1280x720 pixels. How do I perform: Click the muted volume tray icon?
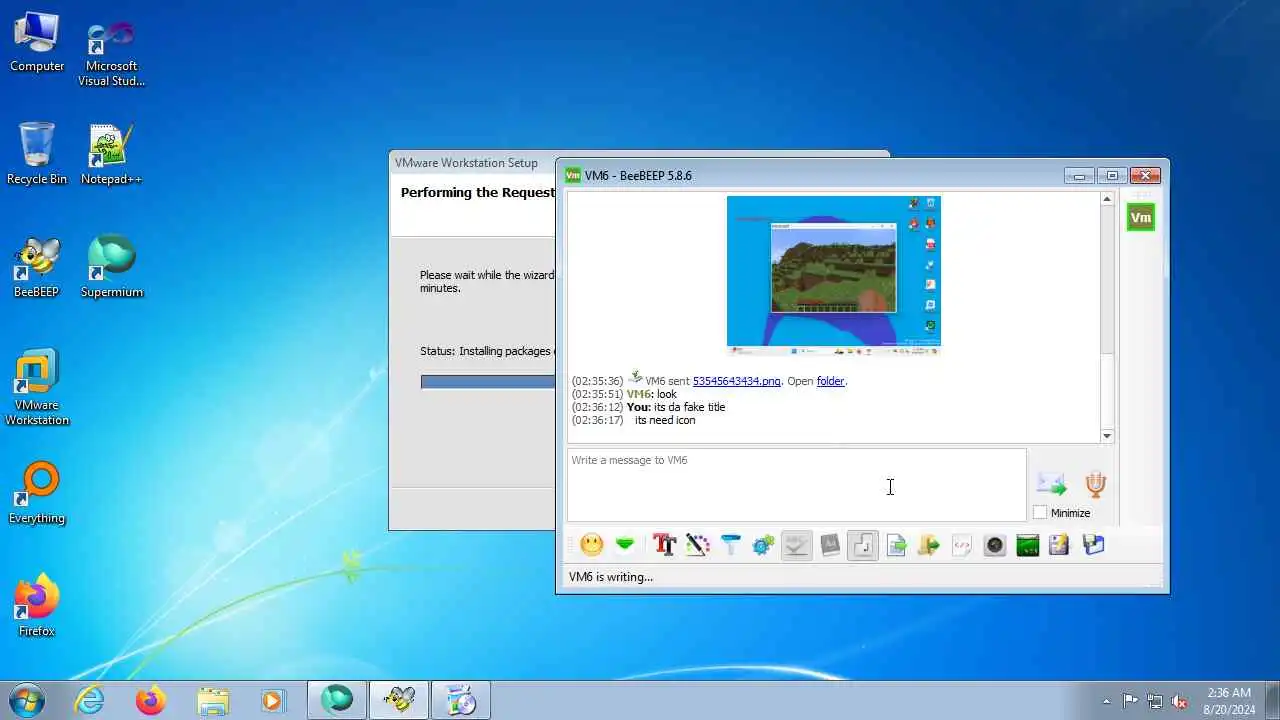tap(1180, 701)
